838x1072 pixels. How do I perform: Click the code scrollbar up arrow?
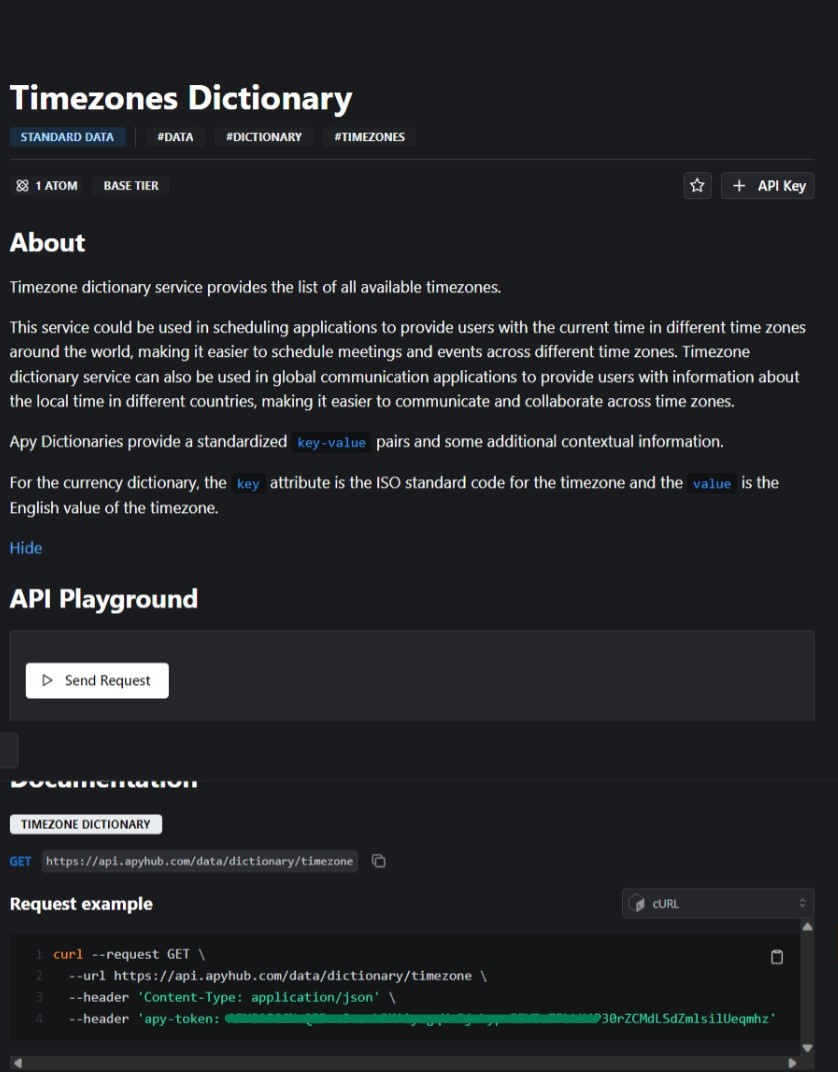tap(807, 927)
